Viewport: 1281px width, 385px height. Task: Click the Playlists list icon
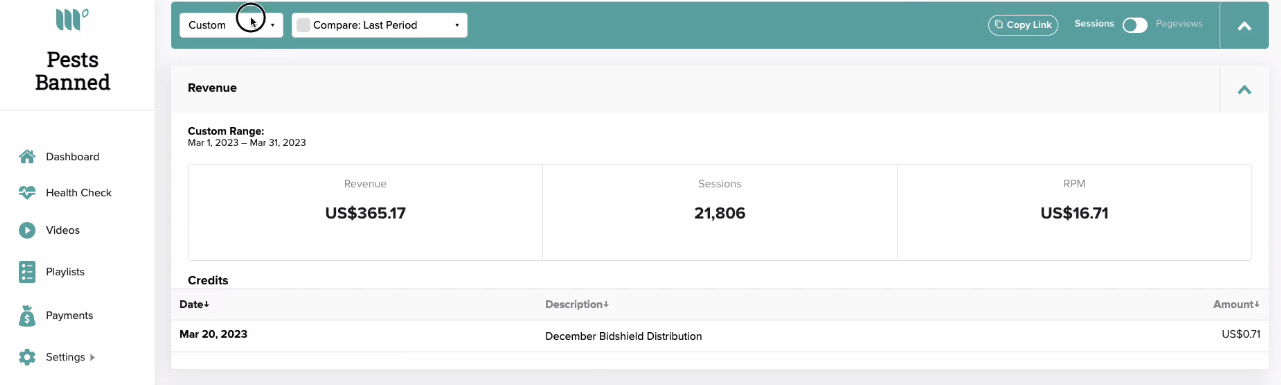[x=27, y=272]
